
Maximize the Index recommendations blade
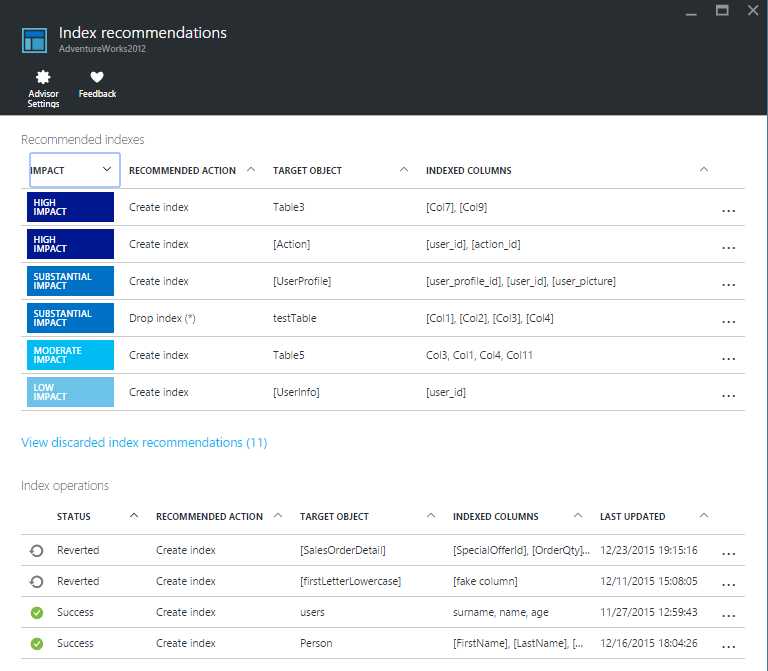point(721,10)
